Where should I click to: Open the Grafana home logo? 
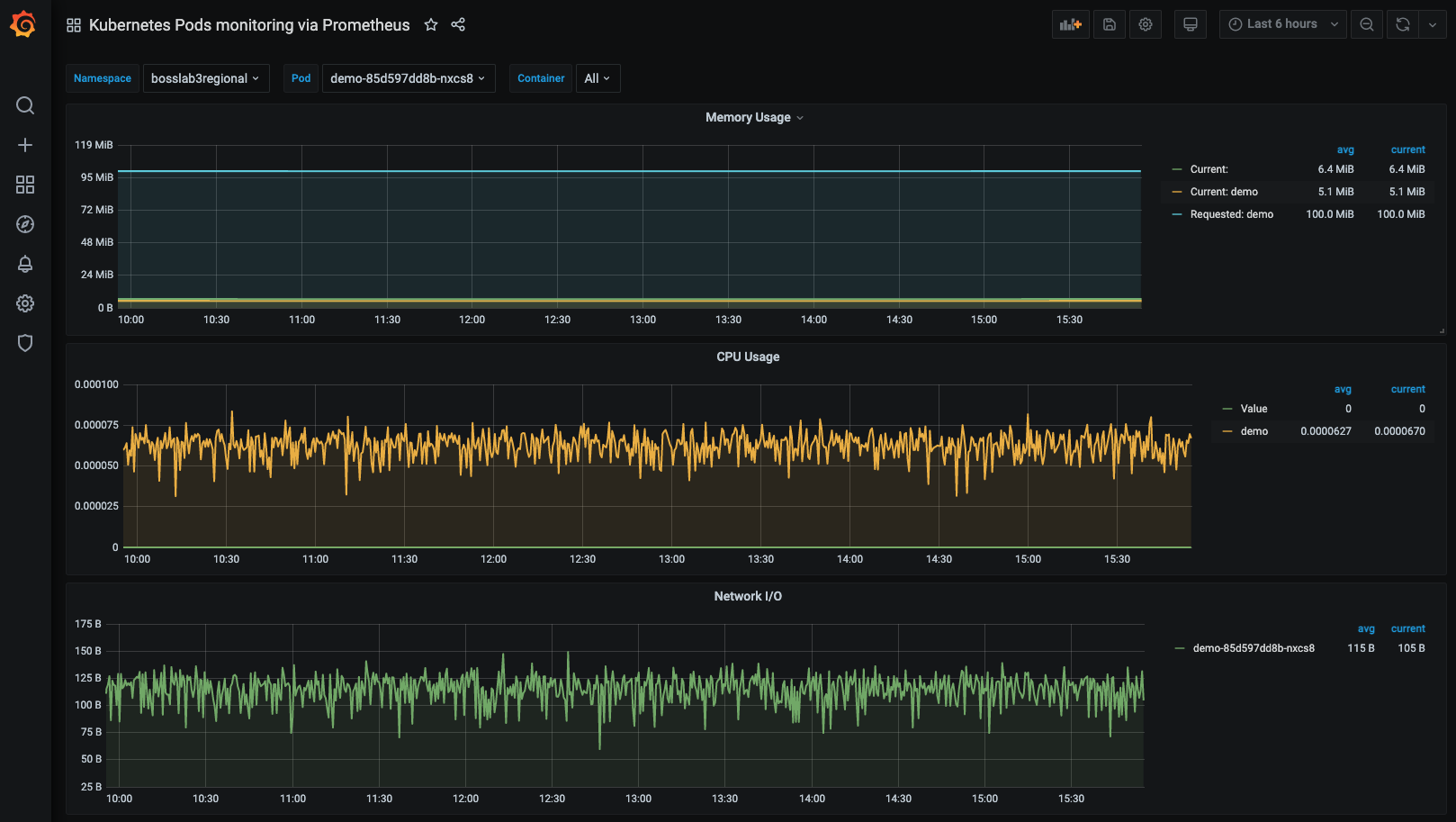[23, 24]
